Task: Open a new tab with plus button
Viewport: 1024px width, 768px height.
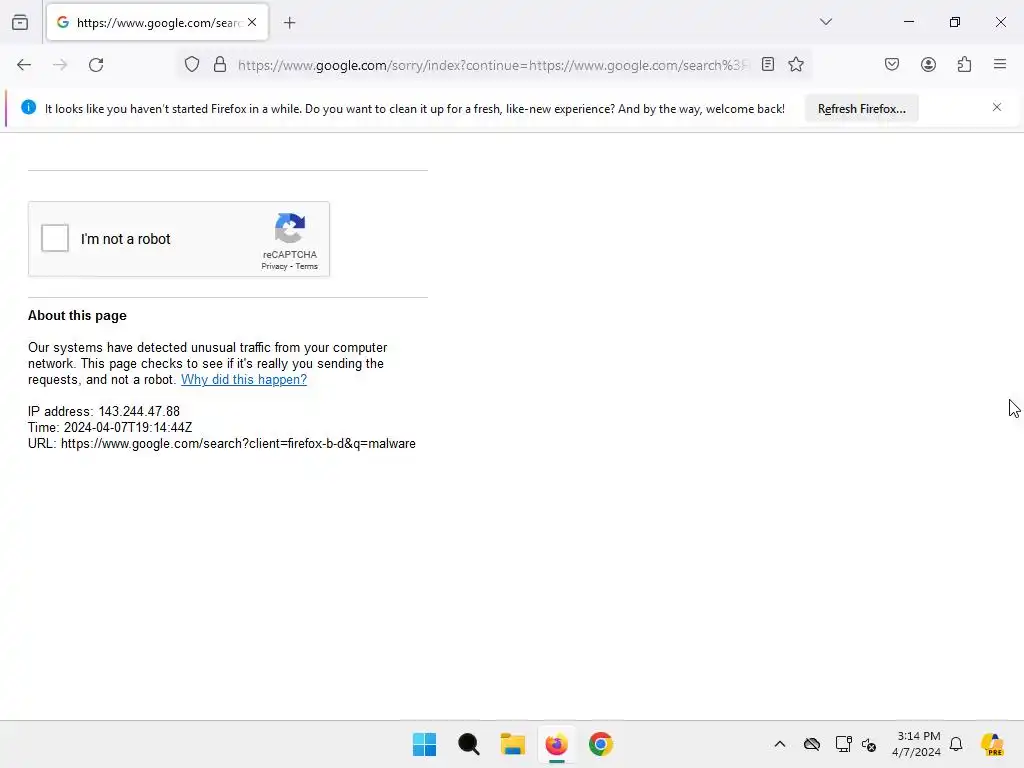Action: pyautogui.click(x=289, y=23)
